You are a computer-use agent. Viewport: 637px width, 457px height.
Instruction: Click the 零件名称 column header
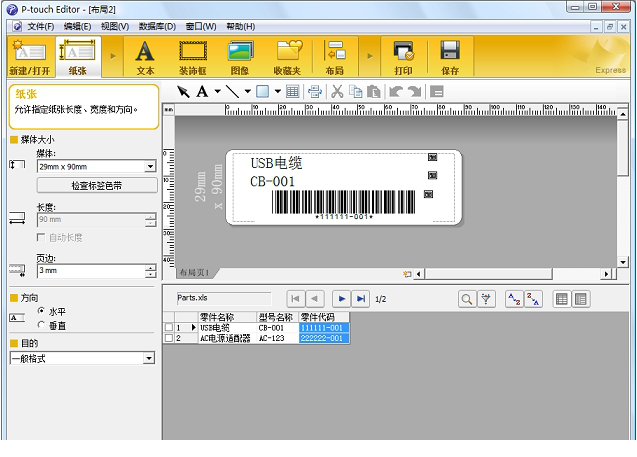pos(228,317)
